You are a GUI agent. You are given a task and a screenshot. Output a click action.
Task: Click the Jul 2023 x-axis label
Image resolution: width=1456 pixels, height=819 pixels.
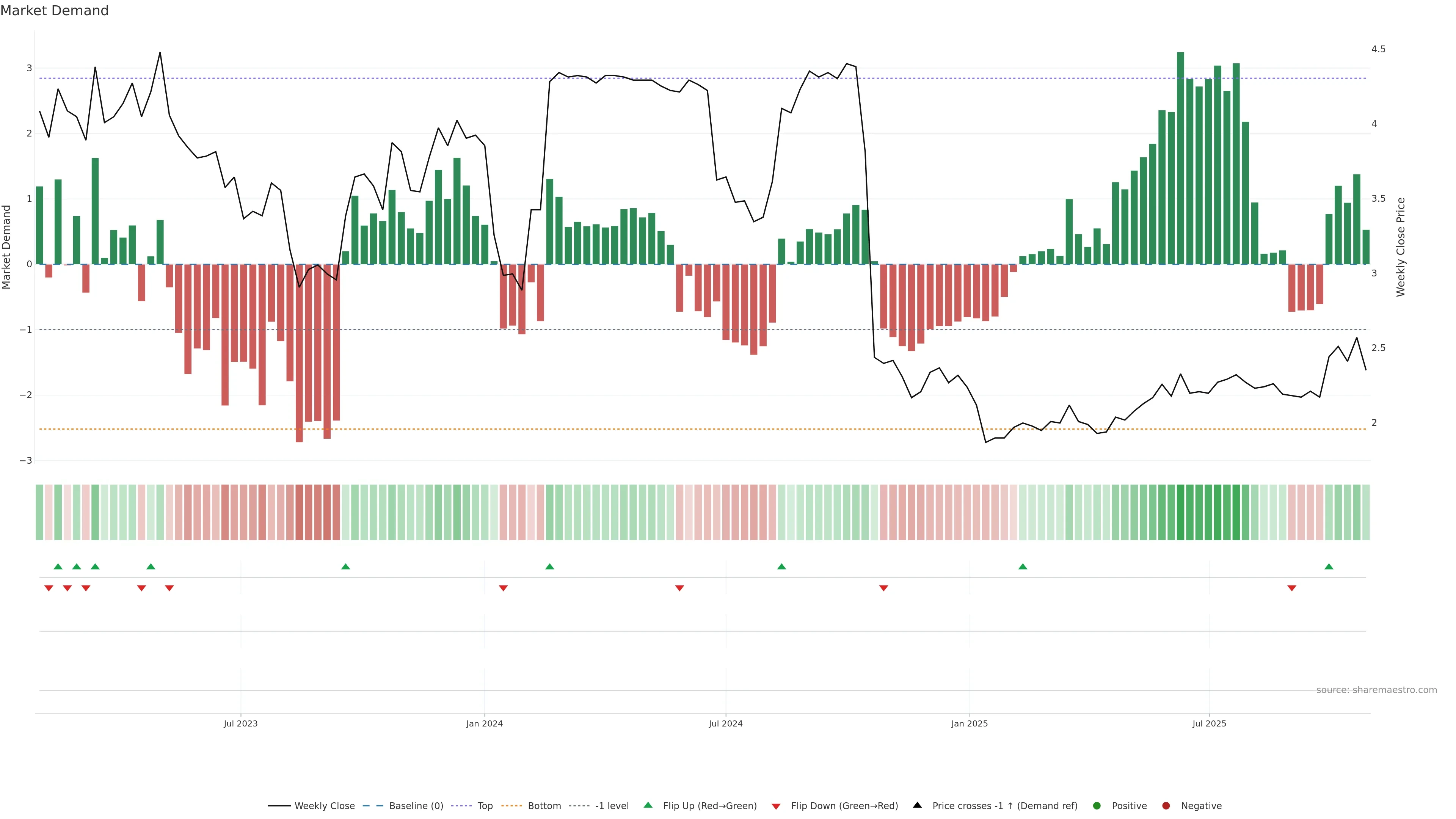(x=240, y=723)
